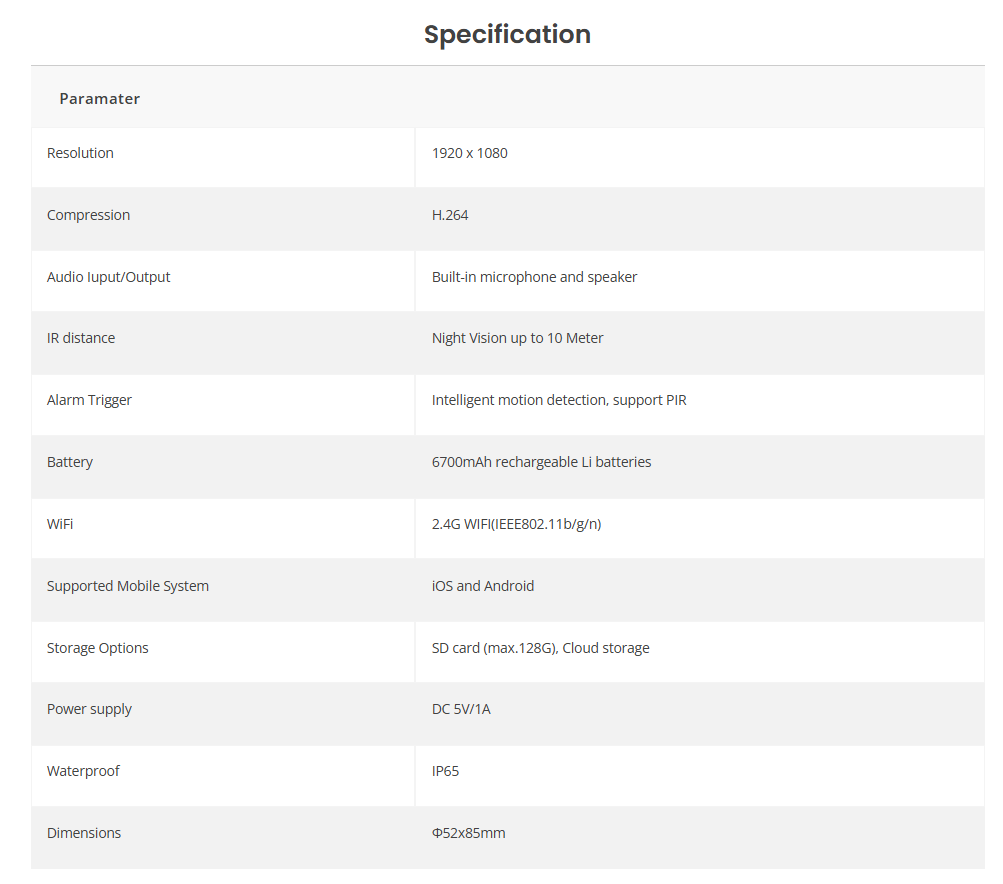
Task: Select the Φ52x85mm dimensions value
Action: (468, 833)
